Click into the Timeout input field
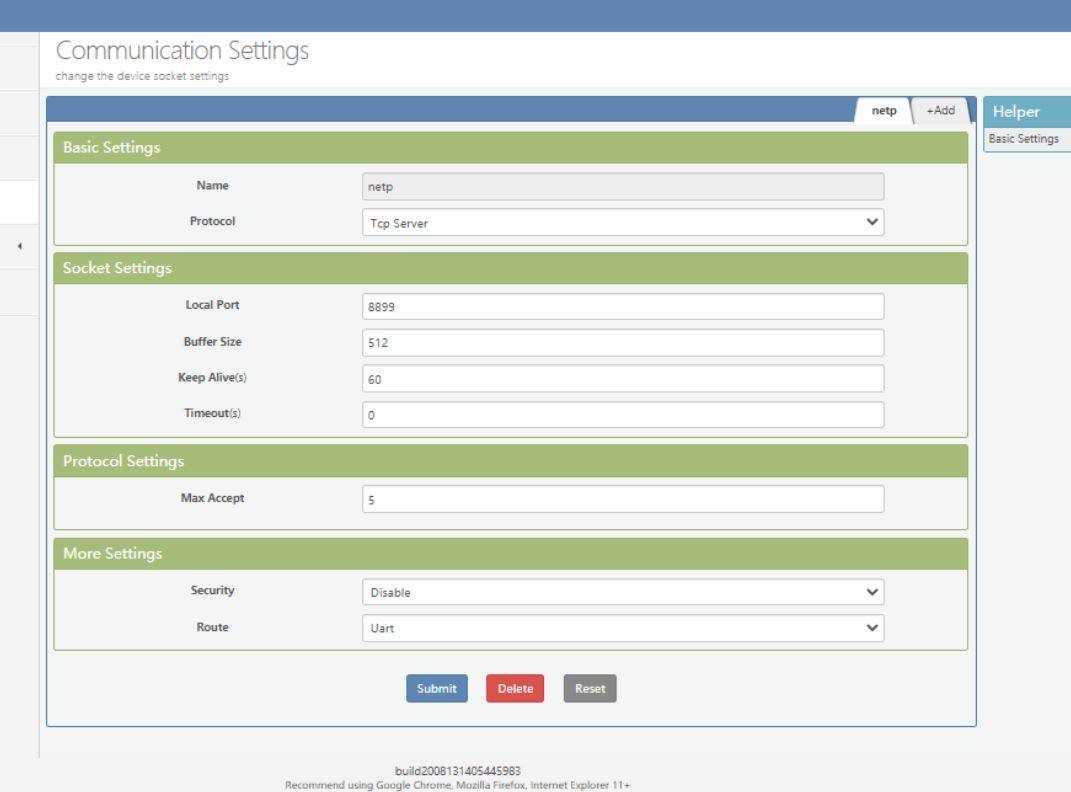 click(x=622, y=415)
